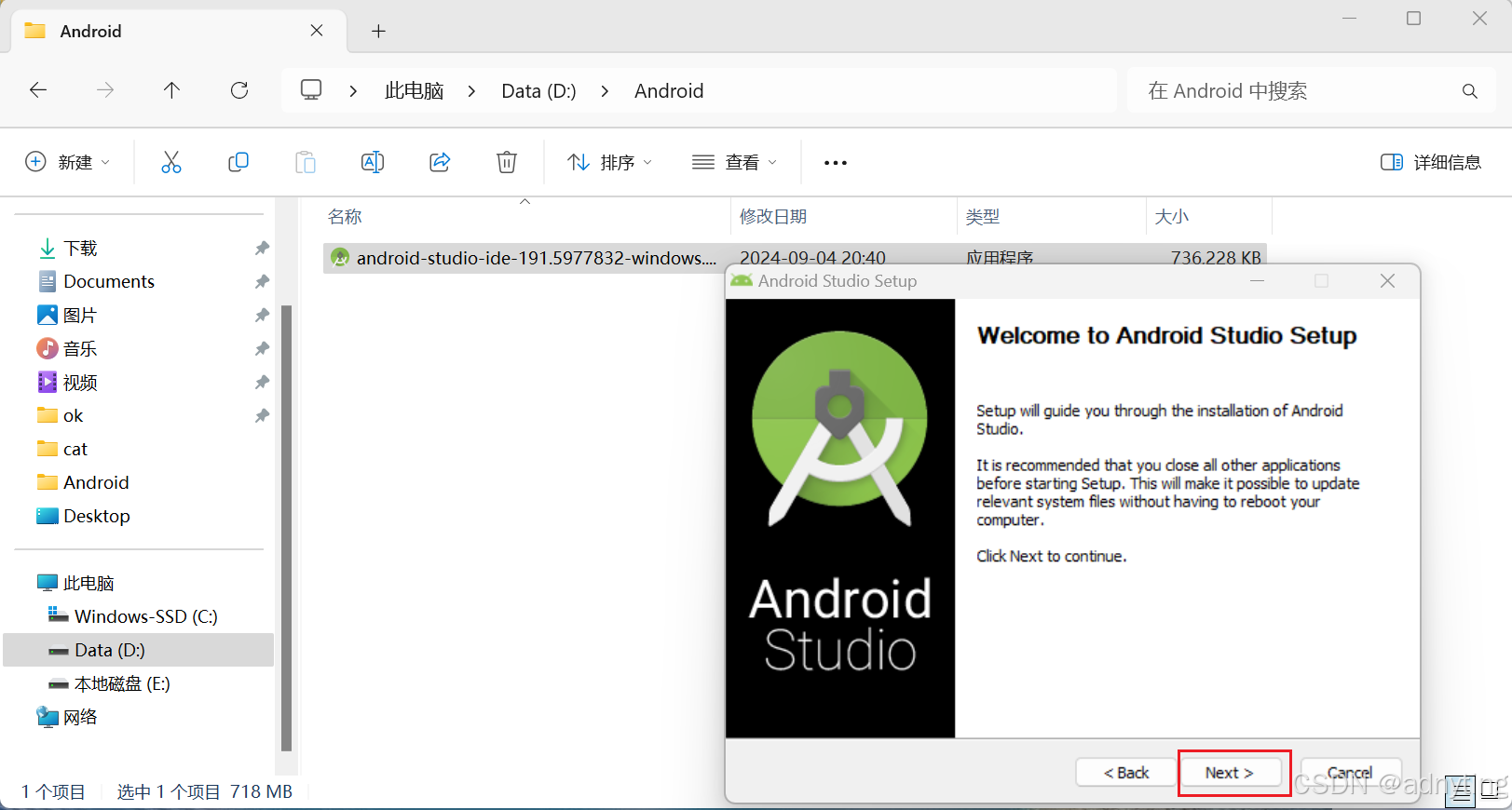Click the Delete trash icon

(507, 162)
